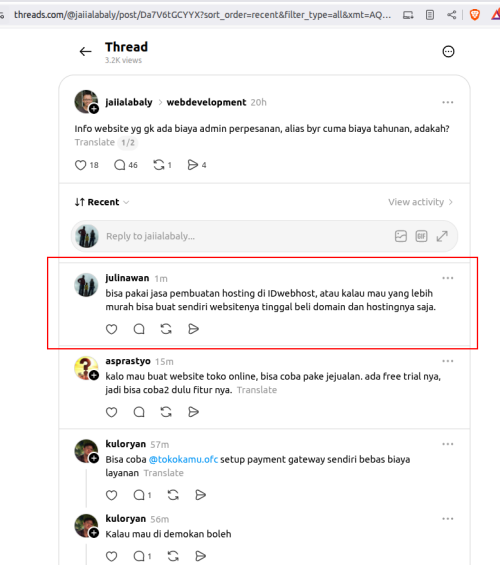
Task: Click the Brave Shields lion icon
Action: pos(475,15)
